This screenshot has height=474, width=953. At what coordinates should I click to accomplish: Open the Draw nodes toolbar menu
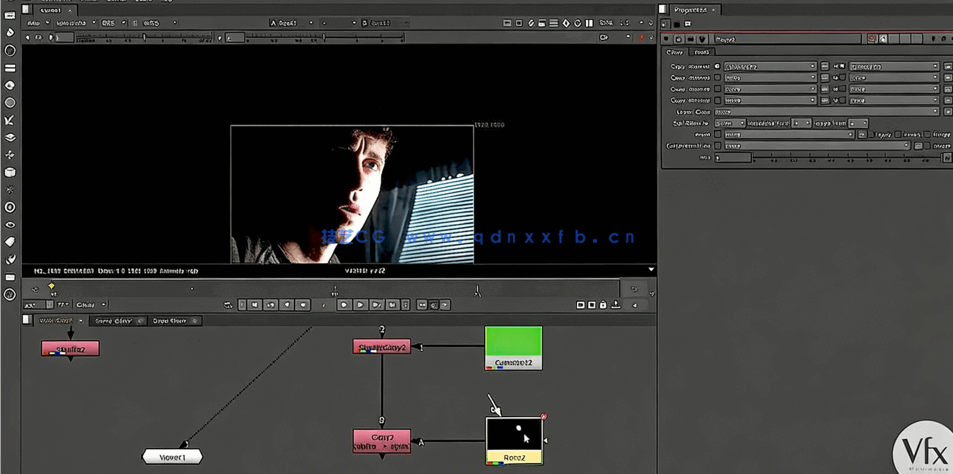(10, 32)
